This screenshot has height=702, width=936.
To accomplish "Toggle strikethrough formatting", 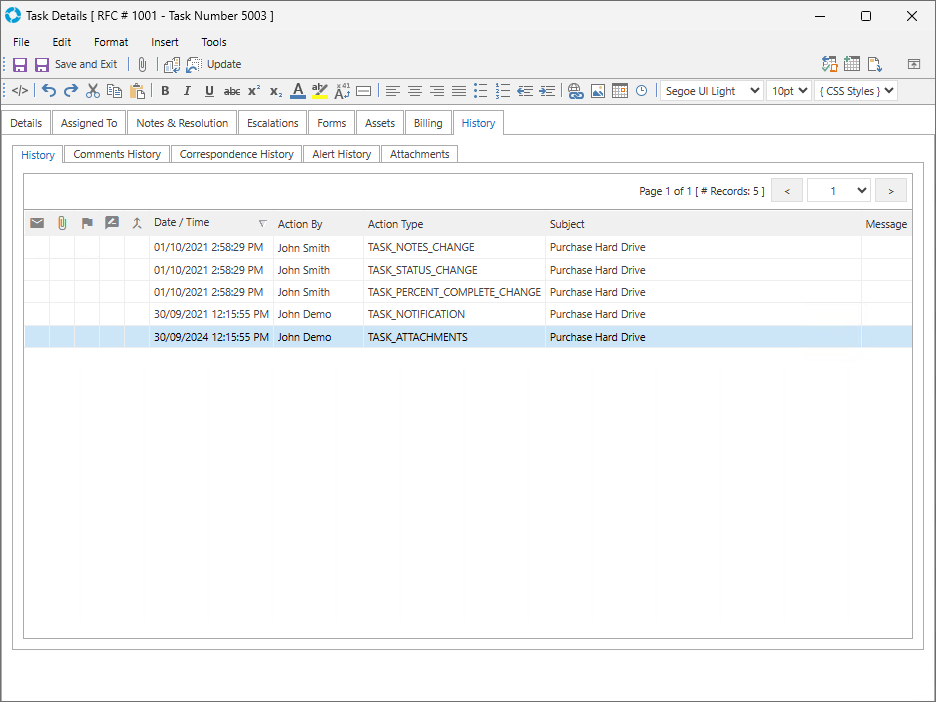I will [232, 91].
